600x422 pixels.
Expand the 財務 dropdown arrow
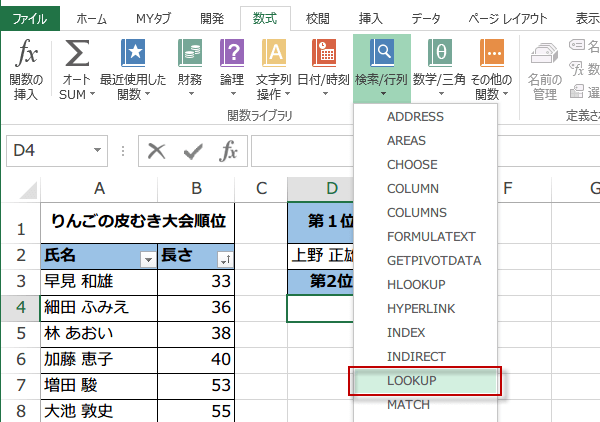click(191, 94)
